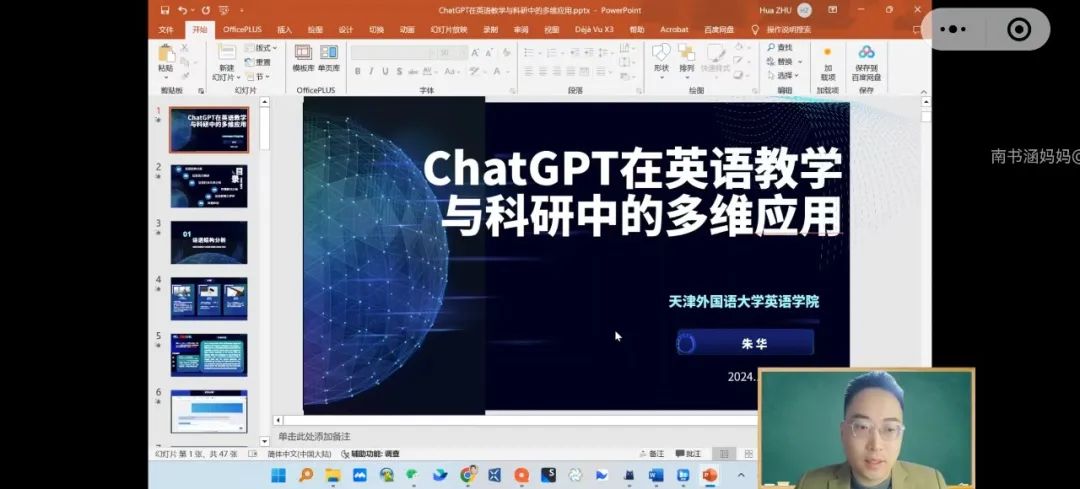Open the 排列 arrange menu

pyautogui.click(x=687, y=59)
